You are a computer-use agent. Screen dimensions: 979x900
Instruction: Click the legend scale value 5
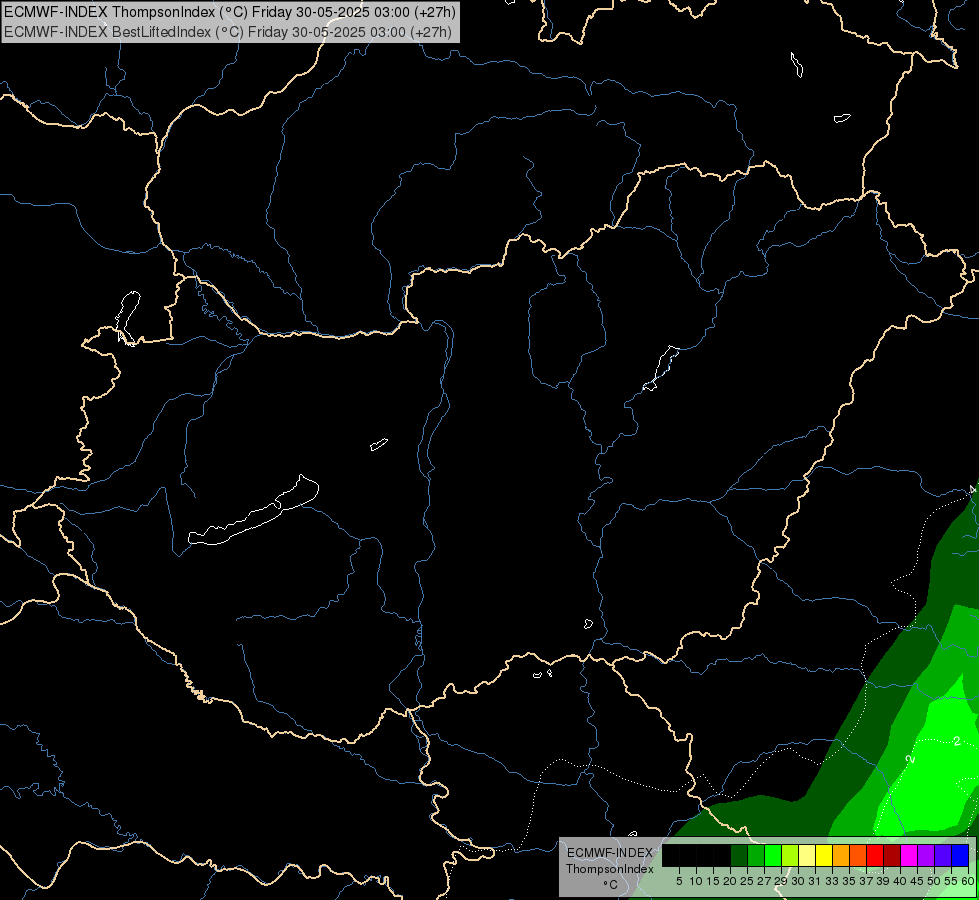tap(679, 881)
